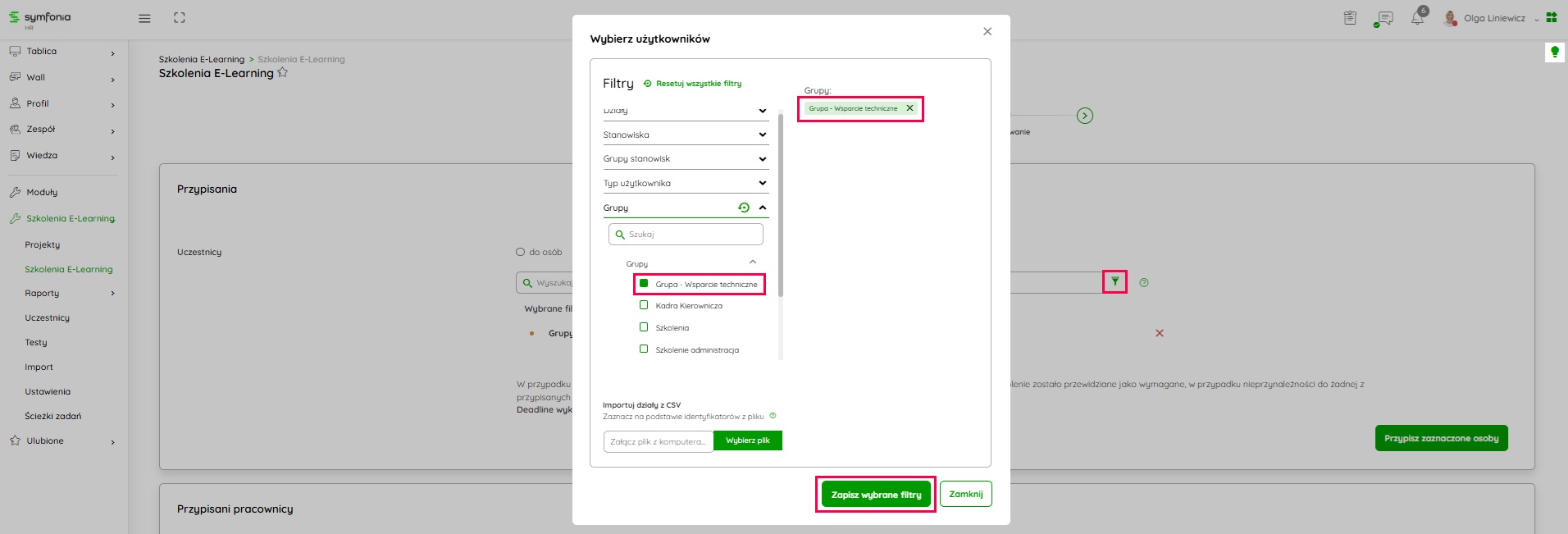Expand the Typ użytkownika filter
This screenshot has width=1568, height=534.
coord(762,183)
